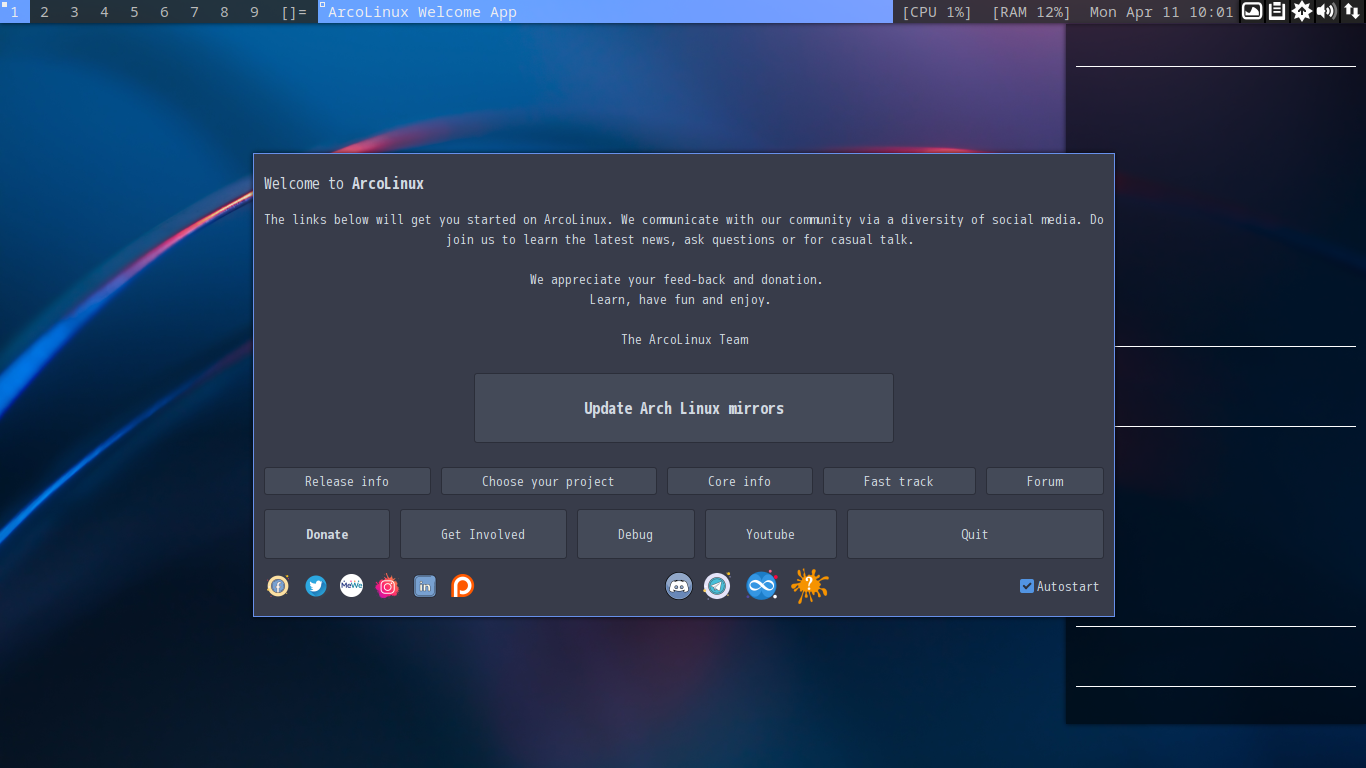Click the picture tray icon in top bar
This screenshot has height=768, width=1366.
click(1252, 11)
